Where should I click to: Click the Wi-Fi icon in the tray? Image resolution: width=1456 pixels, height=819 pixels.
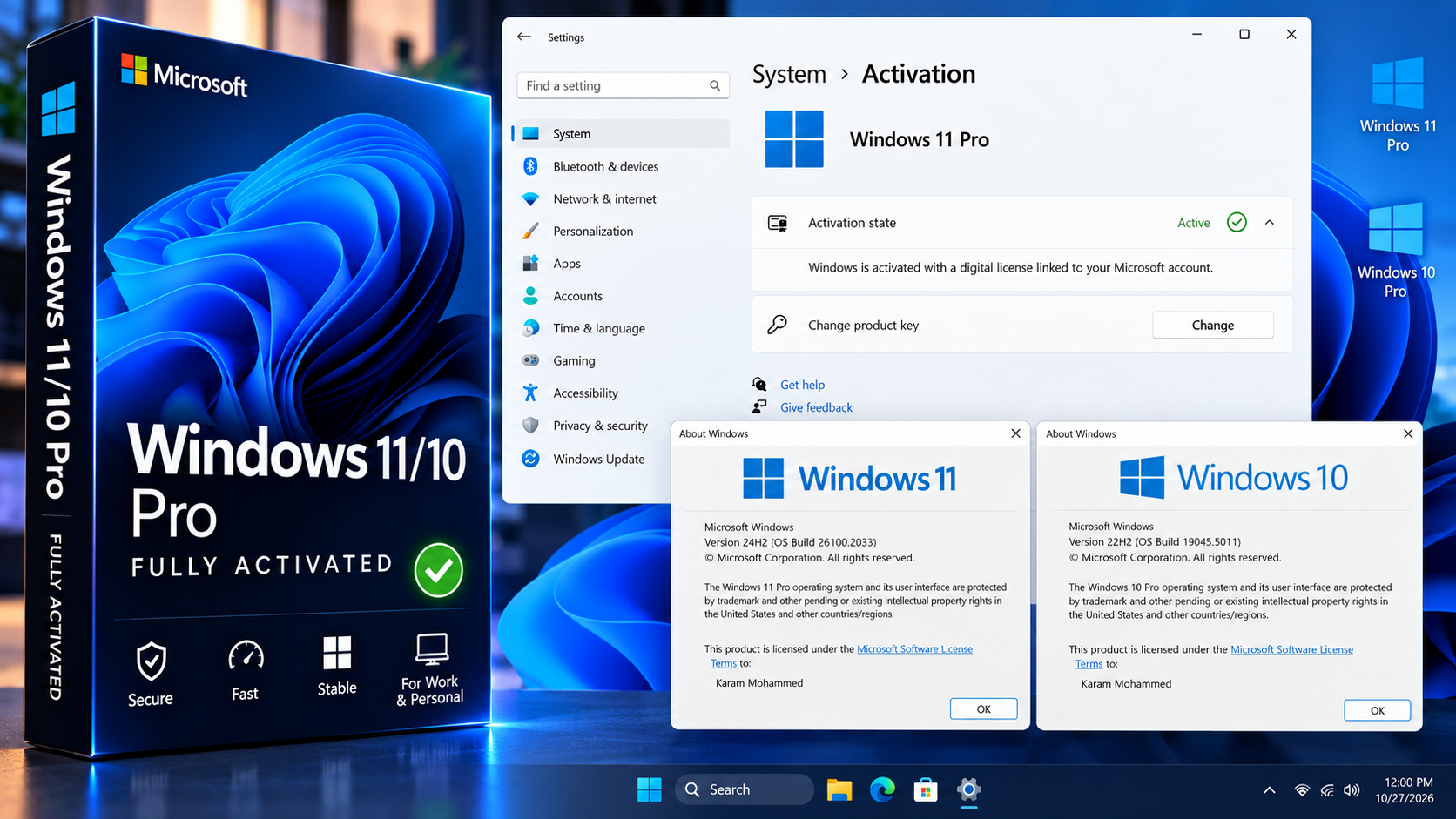[x=1301, y=790]
